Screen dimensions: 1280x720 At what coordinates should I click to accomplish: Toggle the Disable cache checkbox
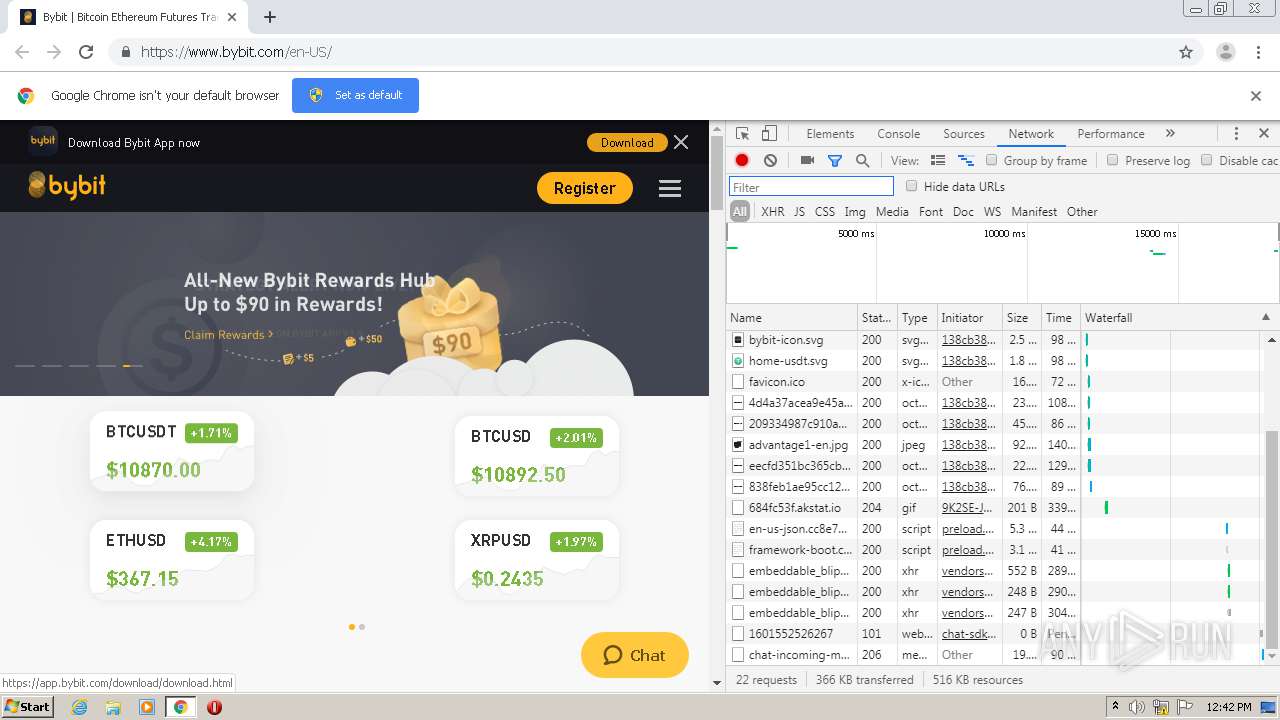[x=1206, y=160]
